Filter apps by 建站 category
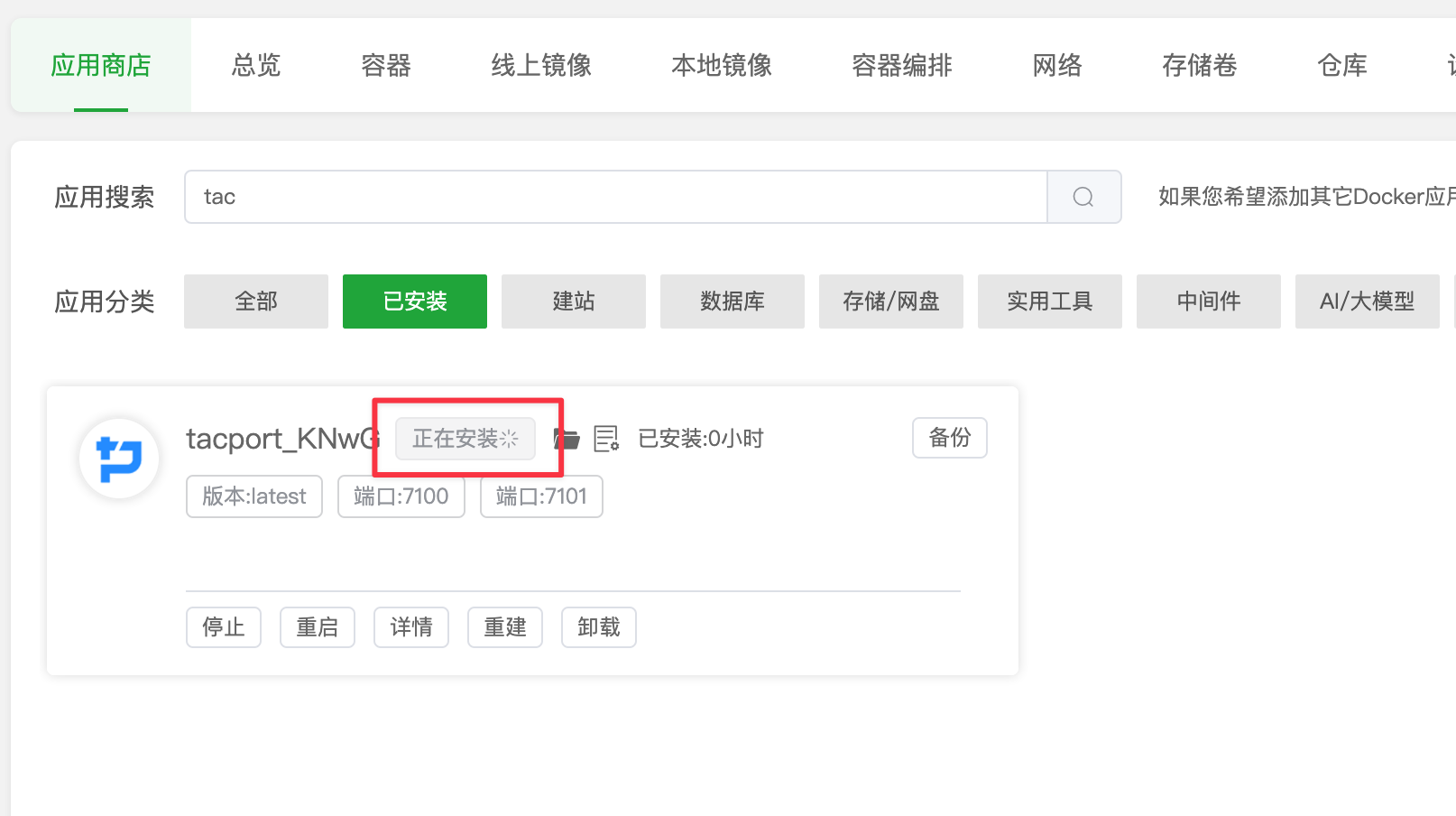Screen dimensions: 1456x816 point(574,301)
